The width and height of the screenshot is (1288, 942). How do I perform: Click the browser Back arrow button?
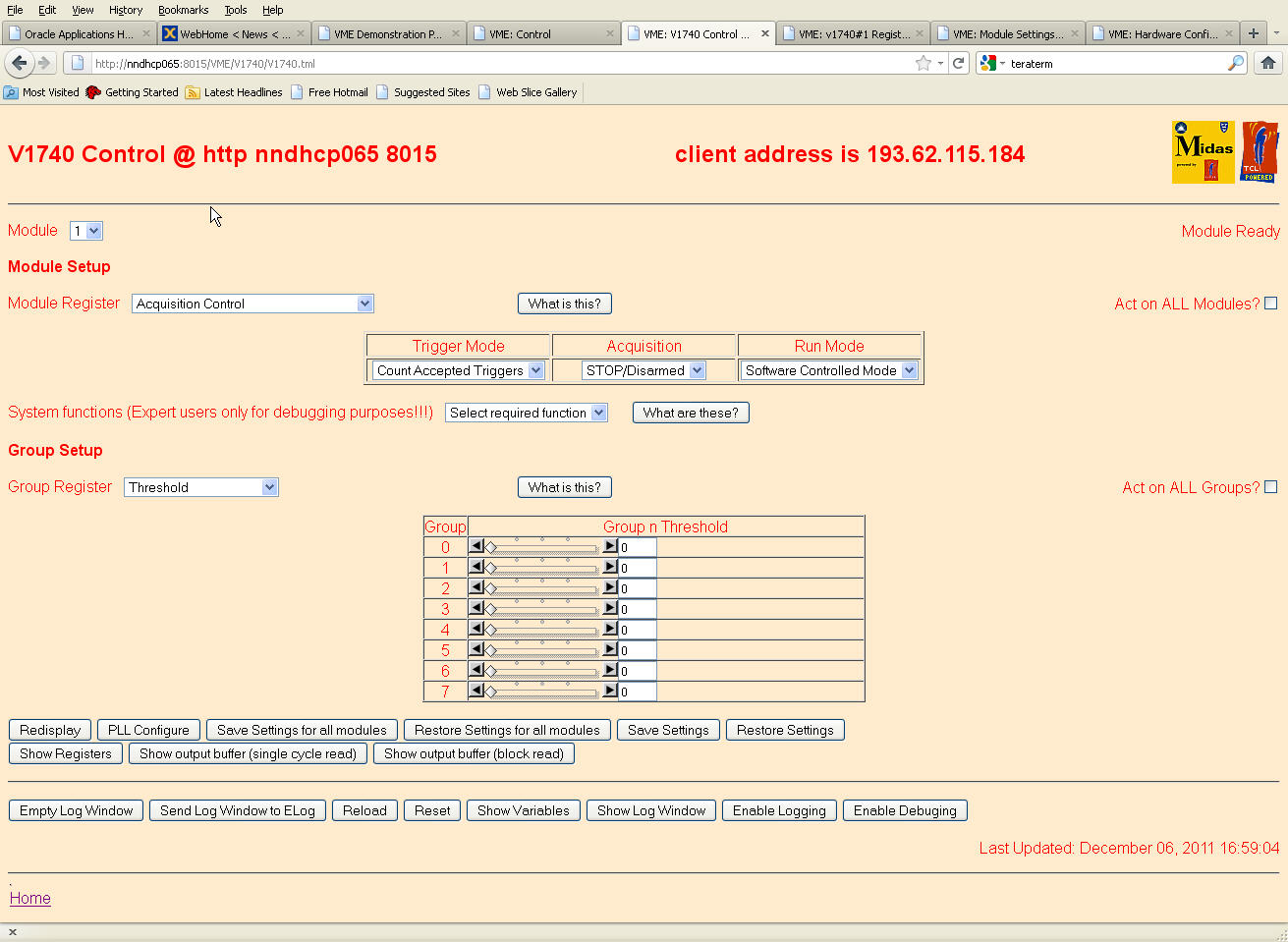[x=20, y=63]
